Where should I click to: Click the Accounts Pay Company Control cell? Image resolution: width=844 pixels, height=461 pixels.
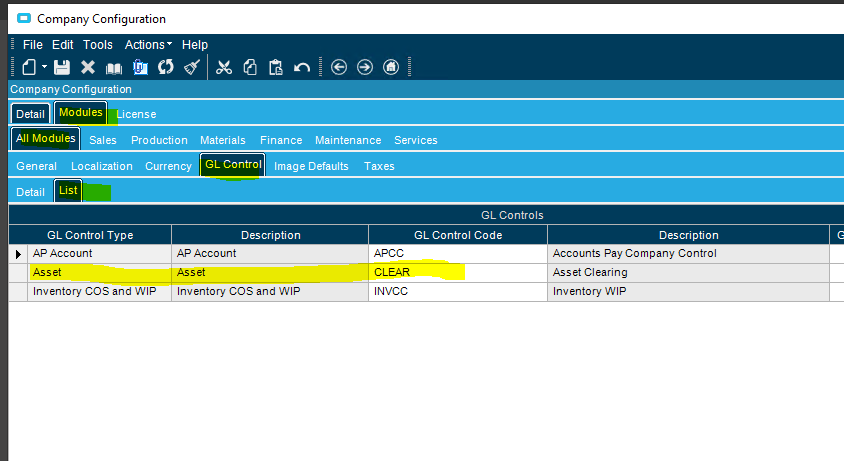[688, 253]
